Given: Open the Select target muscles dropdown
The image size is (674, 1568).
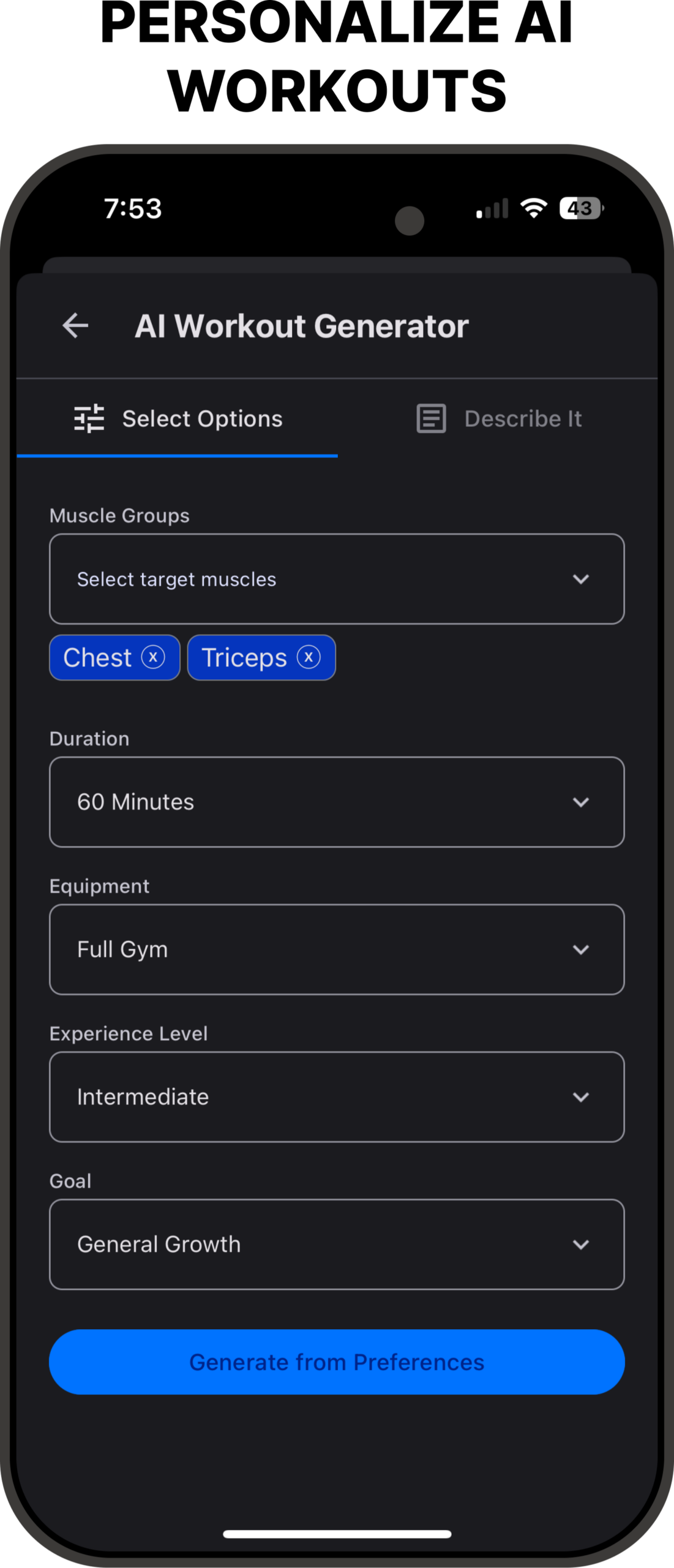Looking at the screenshot, I should (337, 579).
